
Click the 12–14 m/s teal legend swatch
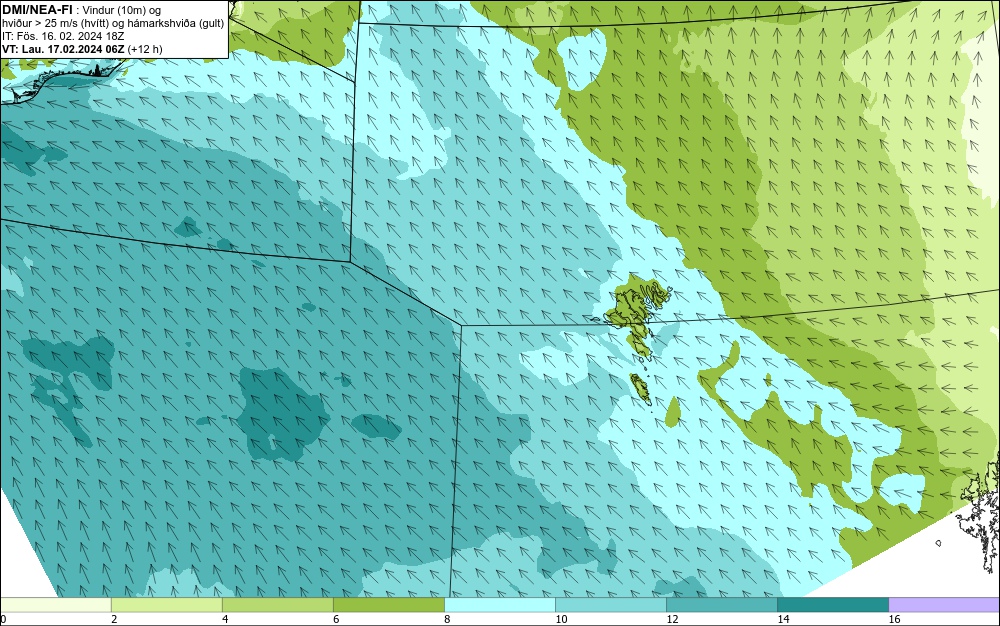(x=721, y=605)
